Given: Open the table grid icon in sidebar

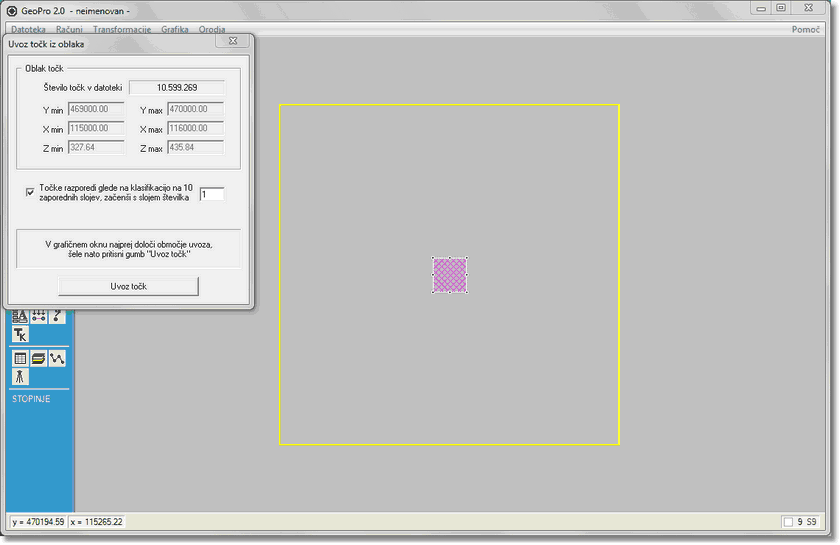Looking at the screenshot, I should click(20, 358).
